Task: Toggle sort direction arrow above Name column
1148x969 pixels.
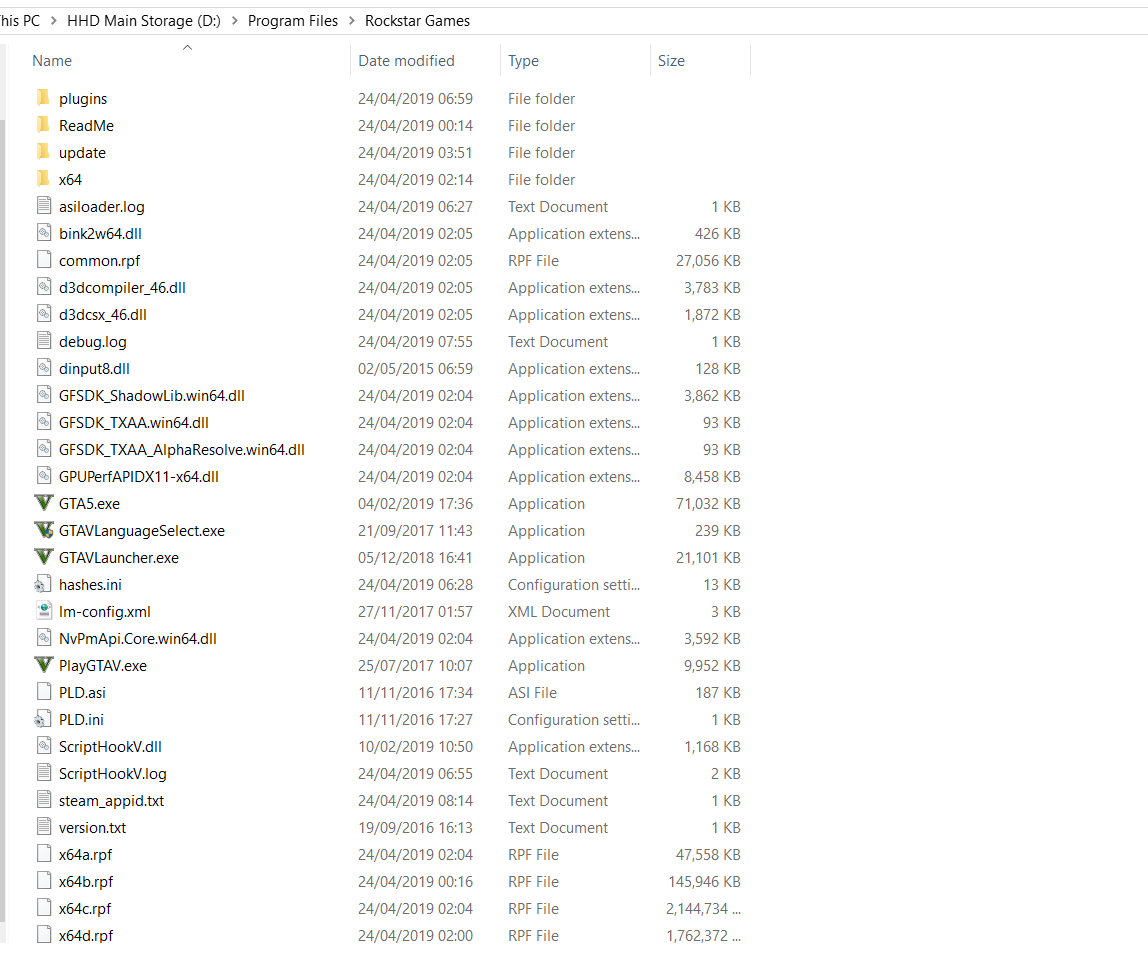Action: [187, 48]
